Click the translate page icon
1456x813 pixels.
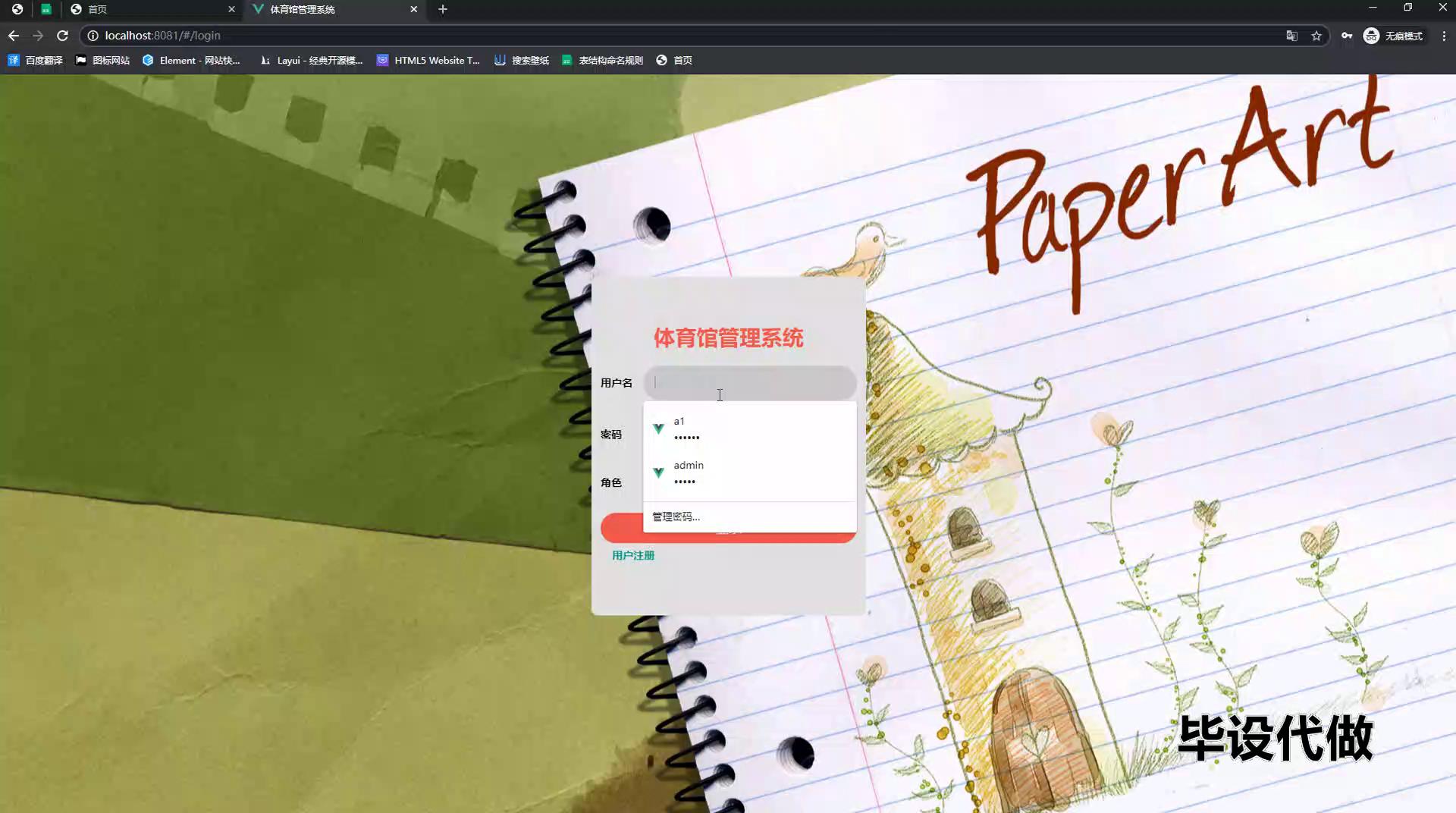point(1291,36)
